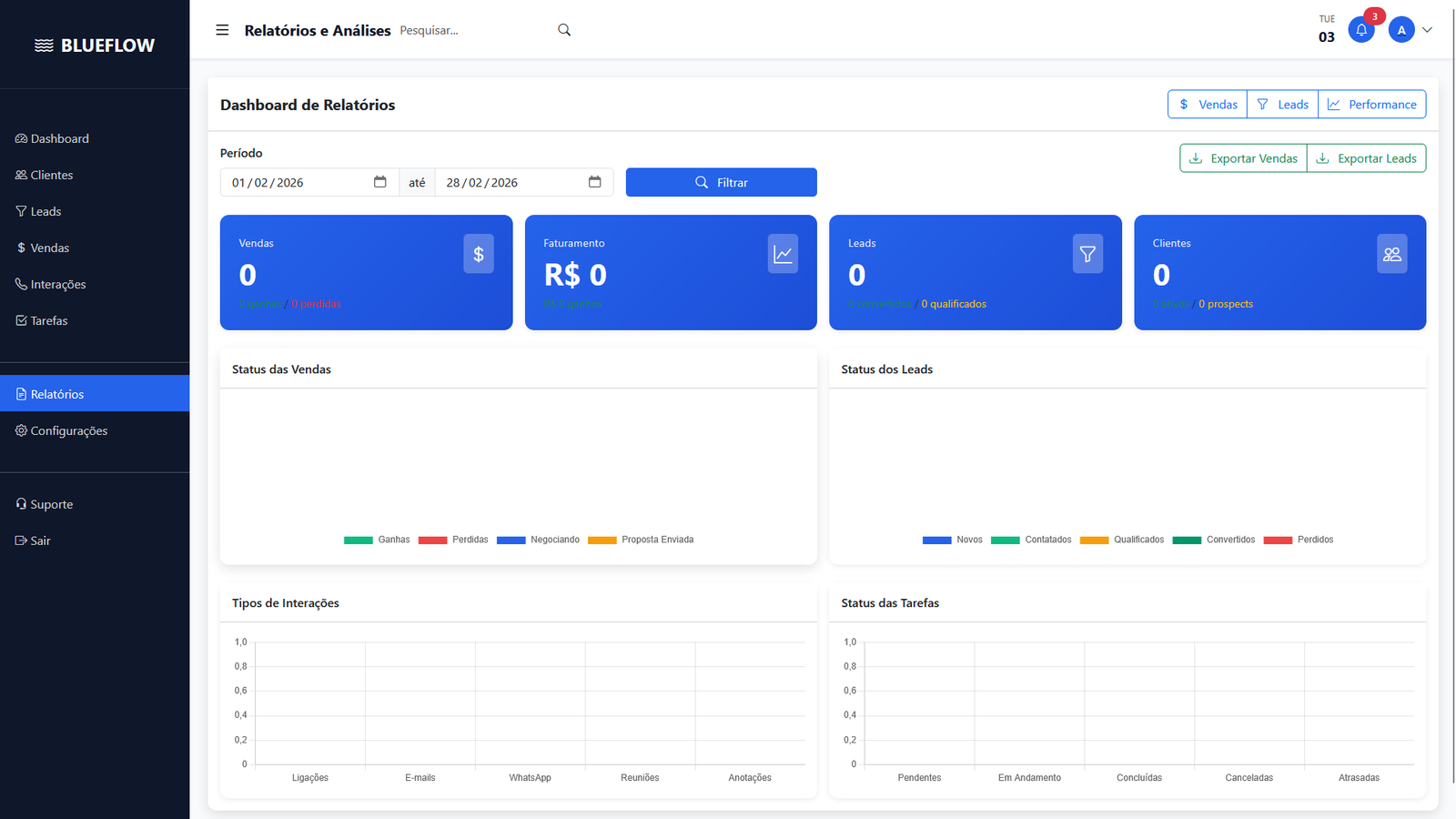Image resolution: width=1456 pixels, height=819 pixels.
Task: Click the Filtrar button
Action: (721, 182)
